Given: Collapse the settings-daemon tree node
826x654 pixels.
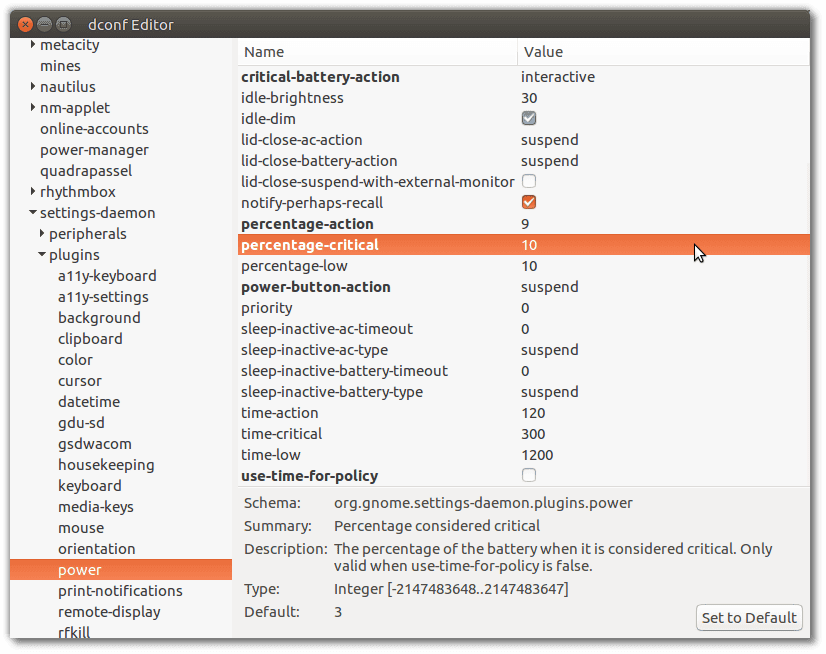Looking at the screenshot, I should (x=33, y=213).
